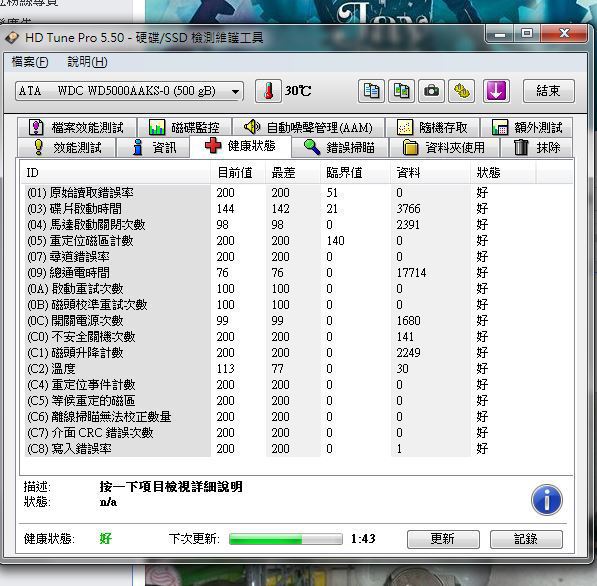This screenshot has height=586, width=597.
Task: Click the blue info icon
Action: click(547, 500)
